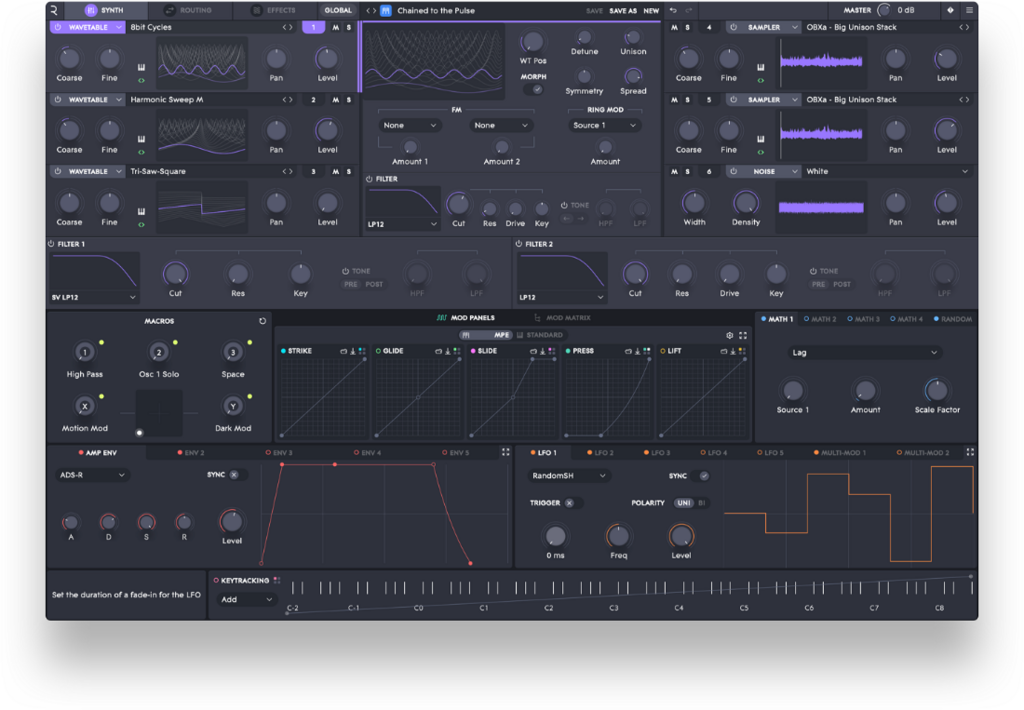Click the GLOBAL button
This screenshot has height=710, width=1024.
coord(338,10)
